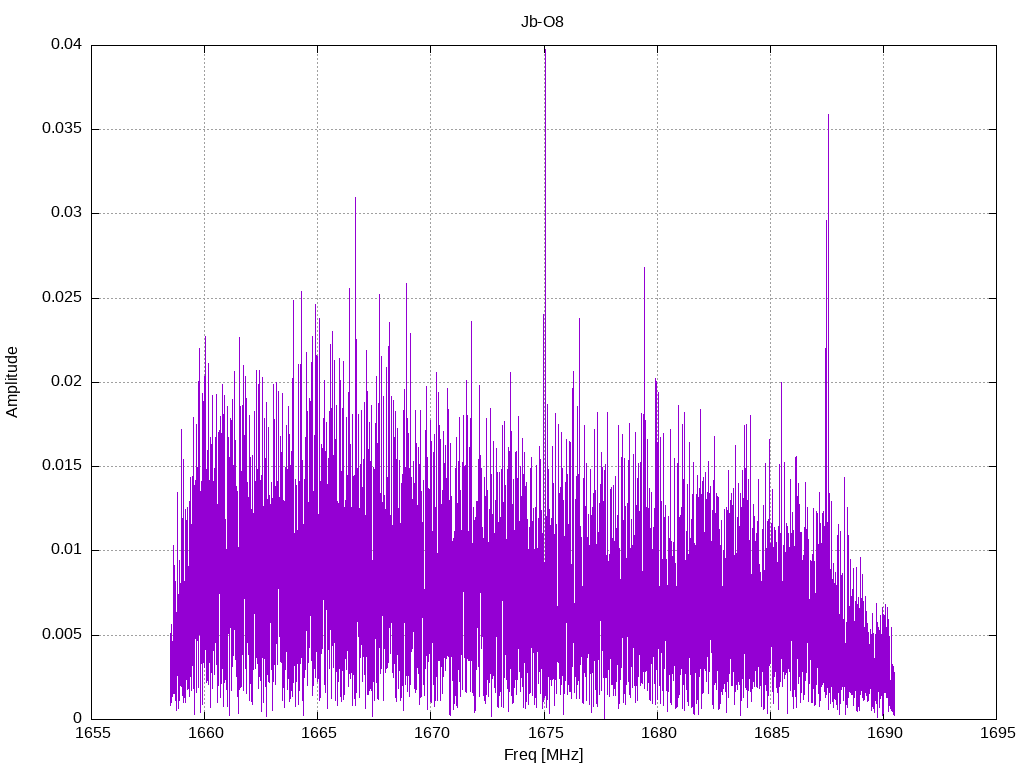
Task: Click the 0.035 y-axis tick label
Action: 61,129
